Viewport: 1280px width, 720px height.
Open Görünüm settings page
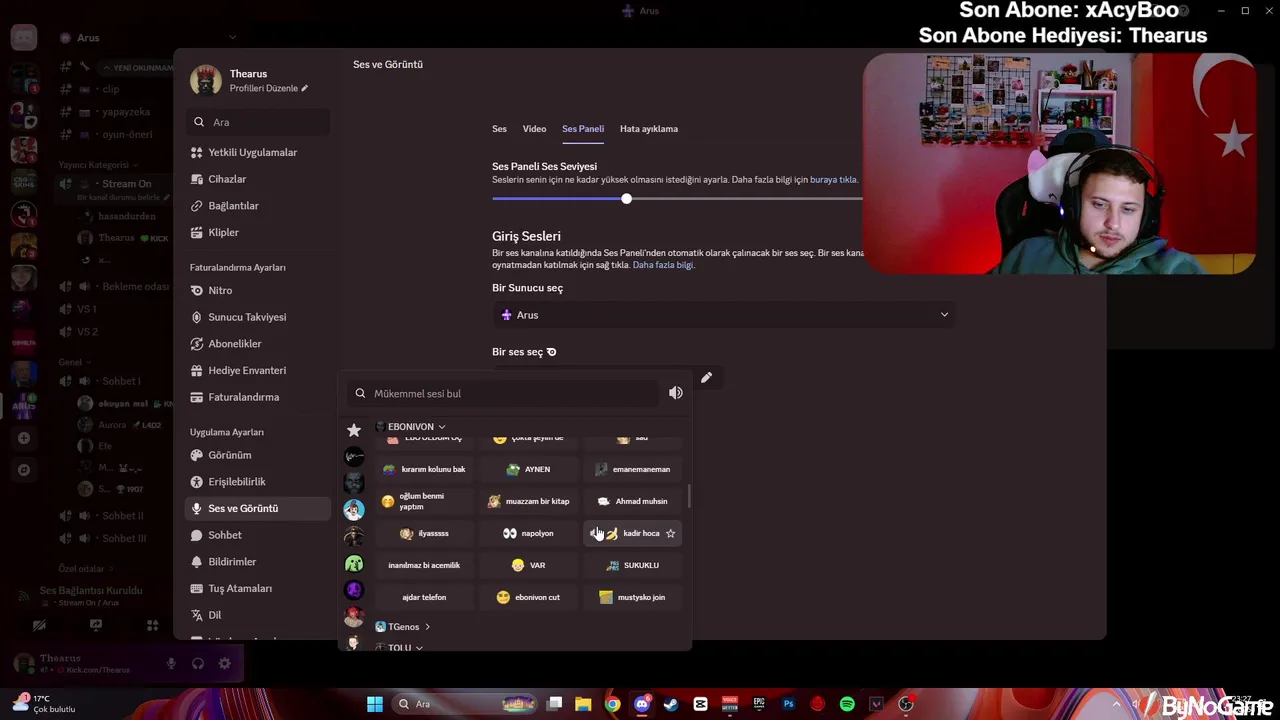(258, 455)
